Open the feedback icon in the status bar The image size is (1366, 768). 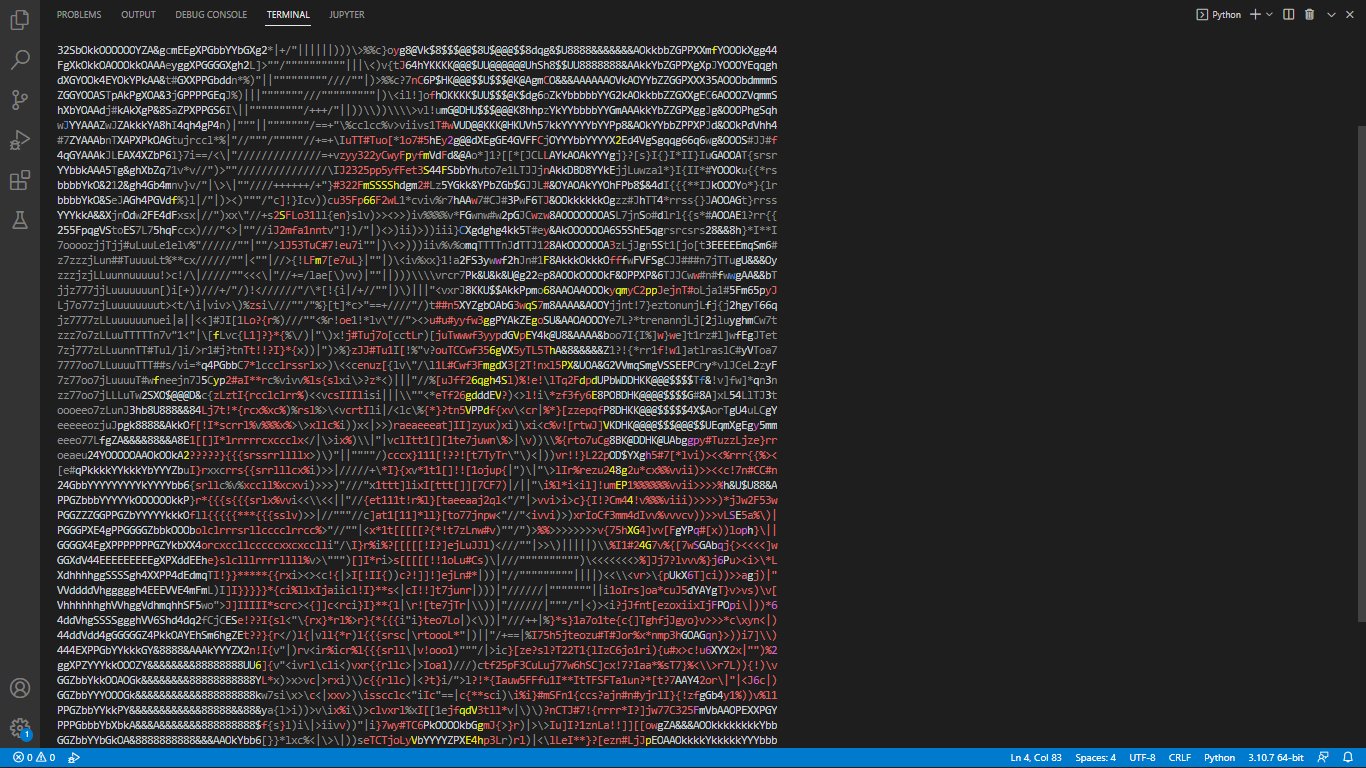click(x=1323, y=758)
